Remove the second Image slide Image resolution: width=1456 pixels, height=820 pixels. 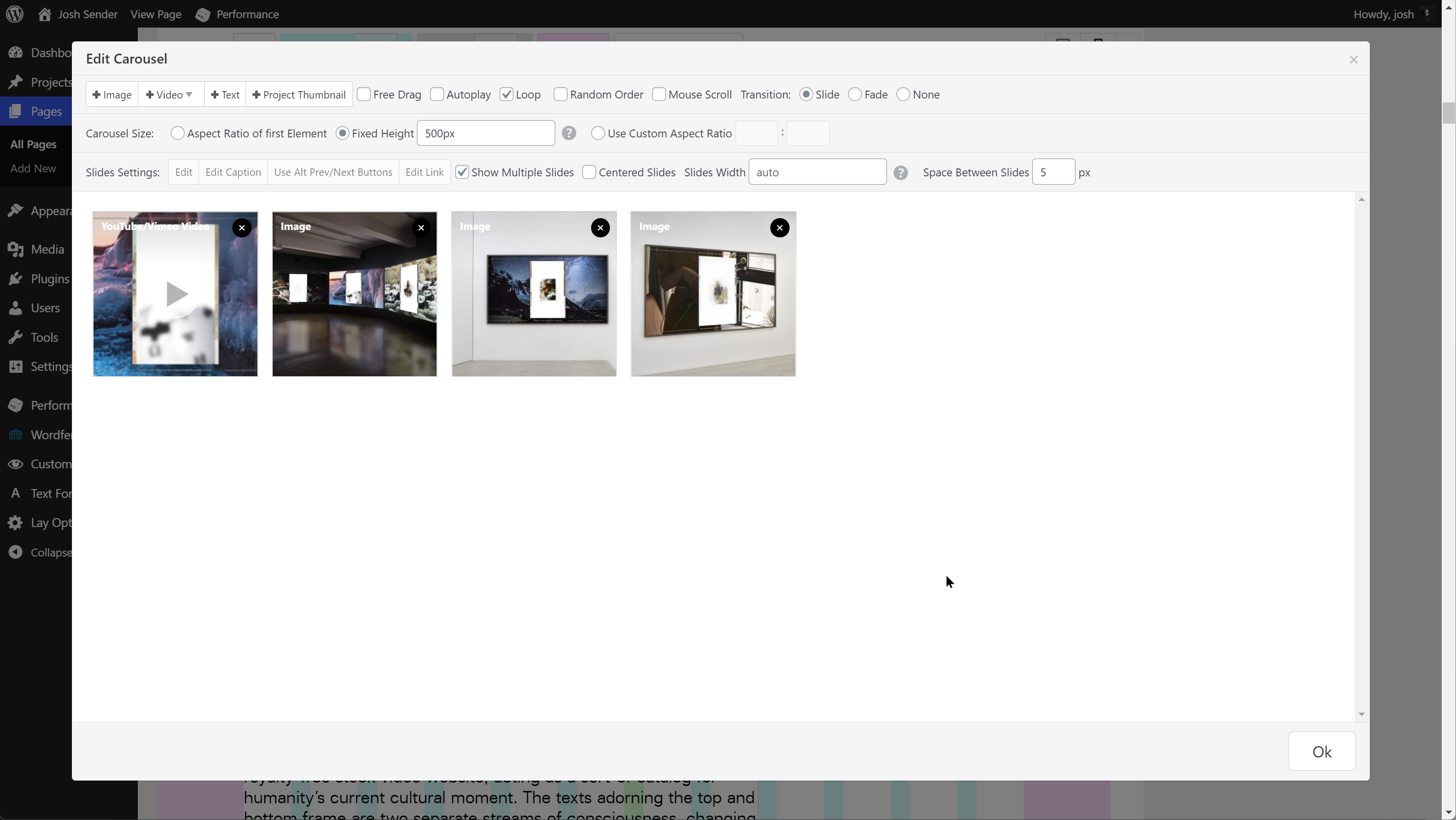tap(600, 228)
